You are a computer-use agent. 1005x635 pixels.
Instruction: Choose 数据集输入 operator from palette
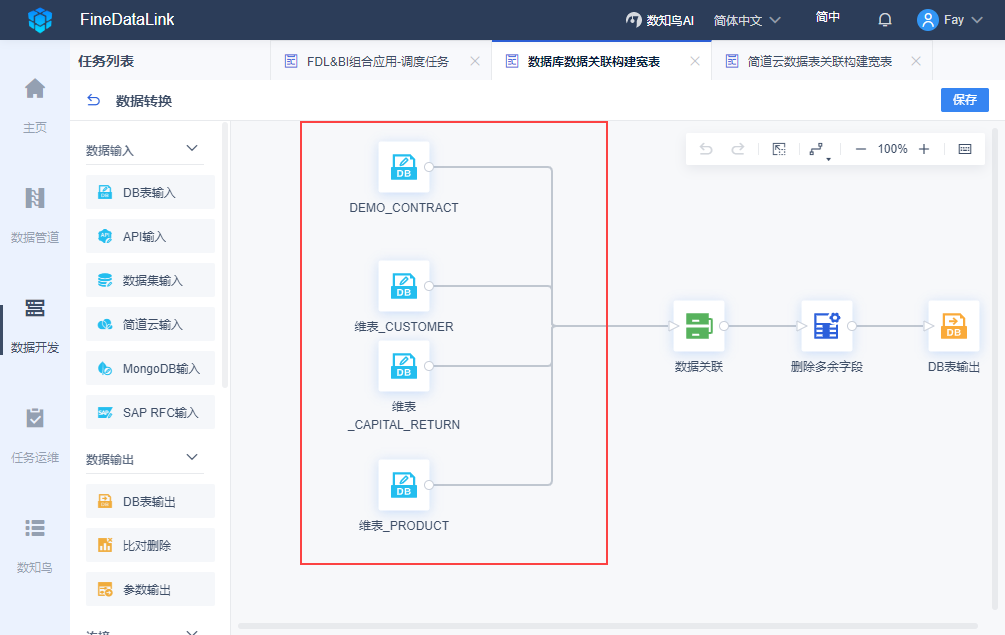click(x=150, y=280)
